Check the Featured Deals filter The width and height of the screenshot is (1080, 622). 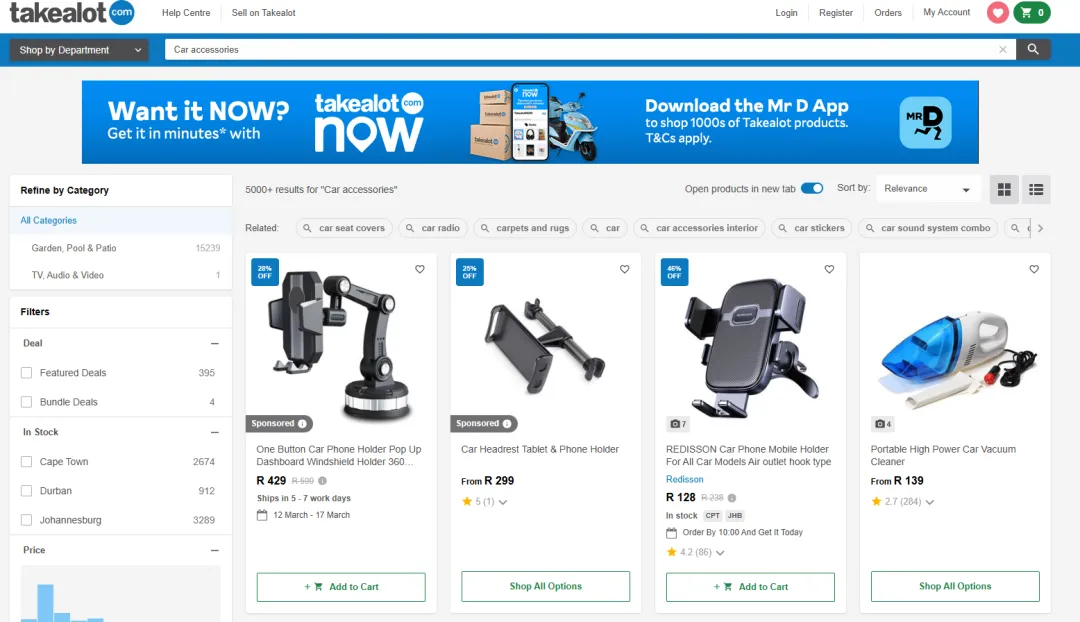[x=26, y=373]
